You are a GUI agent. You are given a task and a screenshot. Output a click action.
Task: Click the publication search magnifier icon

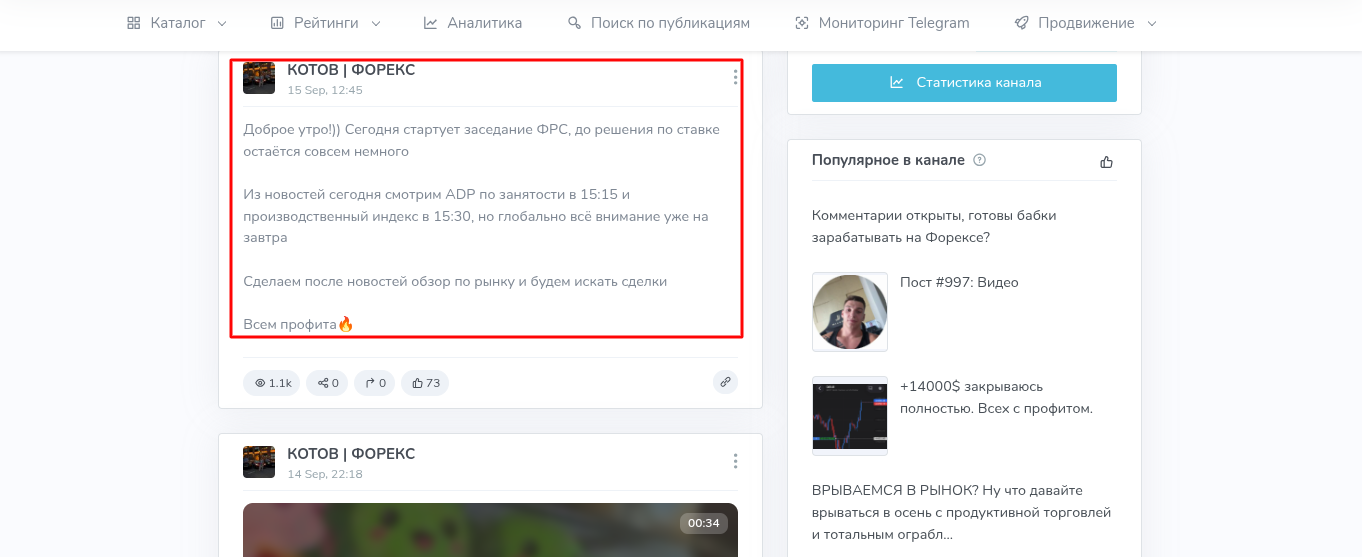point(574,23)
